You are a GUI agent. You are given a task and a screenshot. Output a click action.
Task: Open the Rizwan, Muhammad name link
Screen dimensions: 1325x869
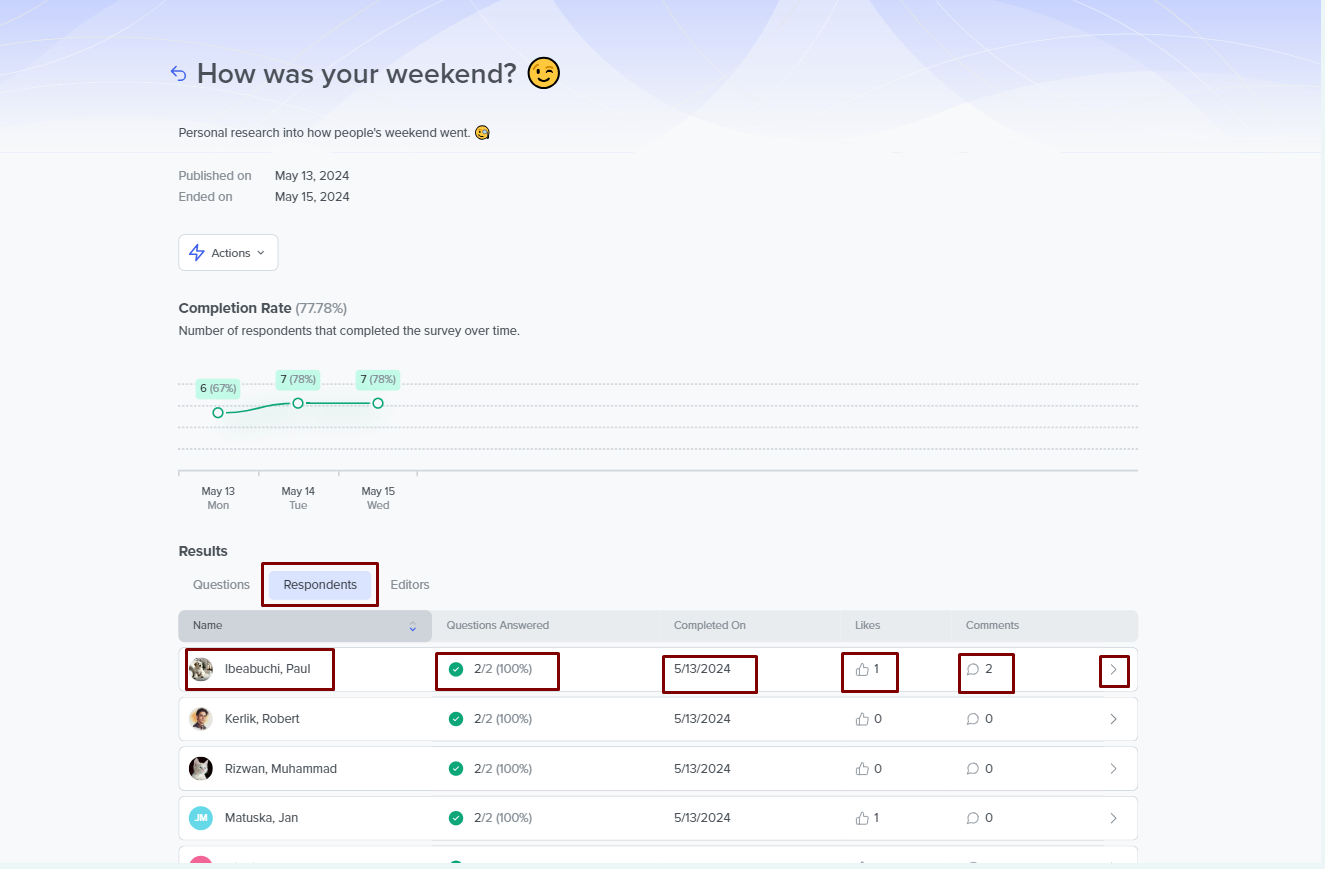click(x=280, y=769)
